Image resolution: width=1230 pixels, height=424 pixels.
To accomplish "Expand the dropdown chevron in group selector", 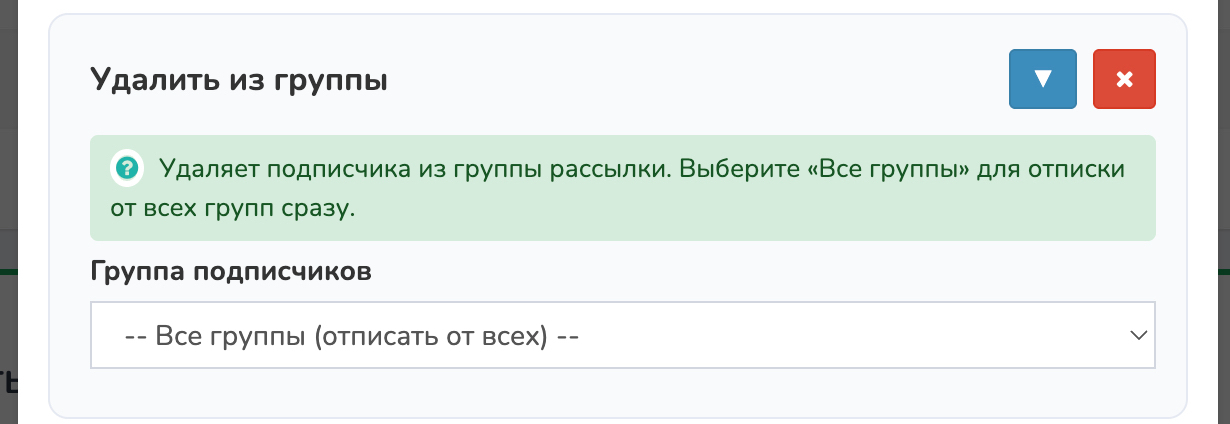I will [x=1137, y=336].
